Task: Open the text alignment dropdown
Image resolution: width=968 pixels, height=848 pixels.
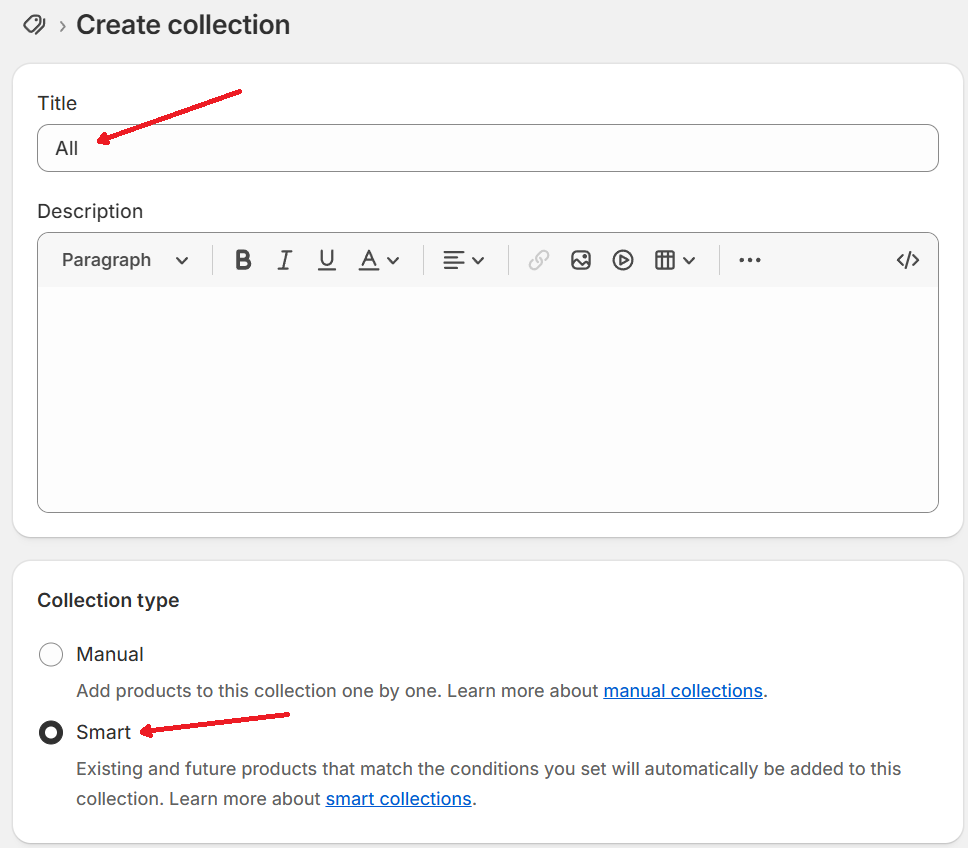Action: point(463,260)
